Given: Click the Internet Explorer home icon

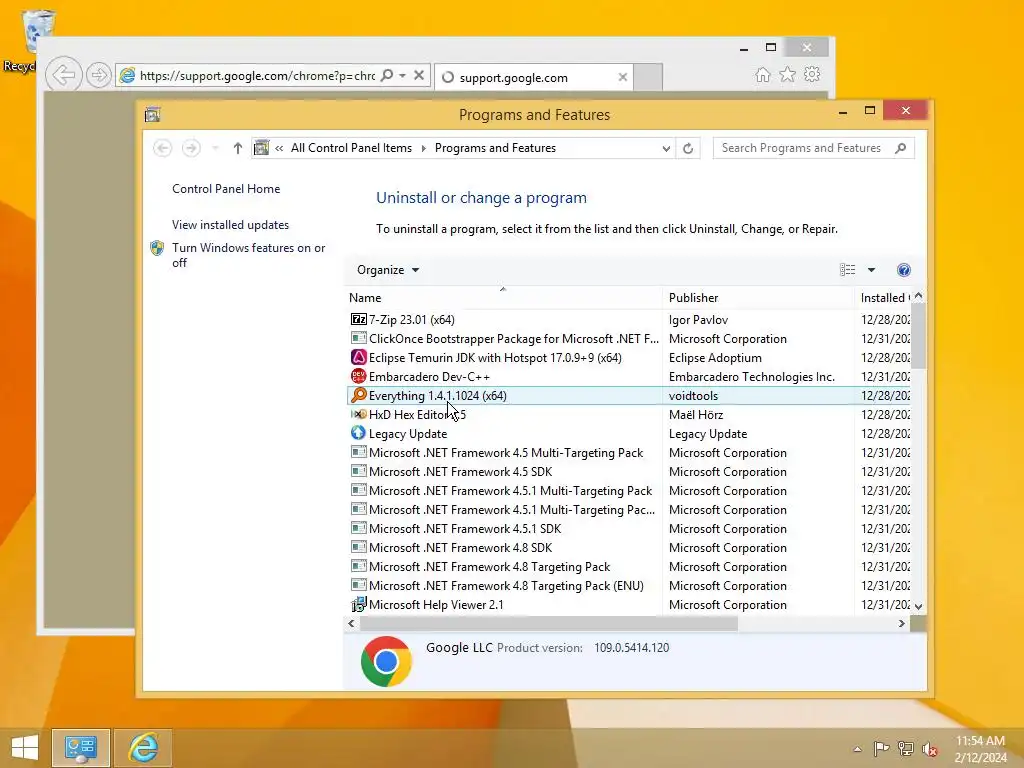Looking at the screenshot, I should 763,74.
